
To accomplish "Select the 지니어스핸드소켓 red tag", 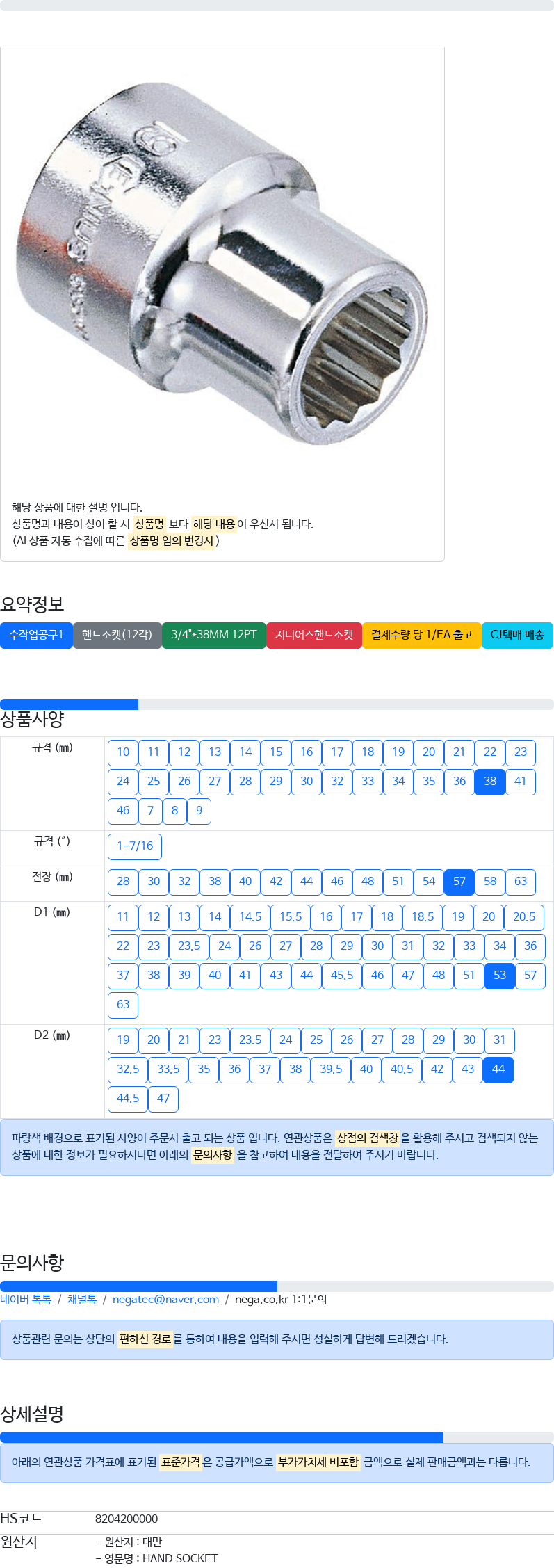I will coord(314,635).
